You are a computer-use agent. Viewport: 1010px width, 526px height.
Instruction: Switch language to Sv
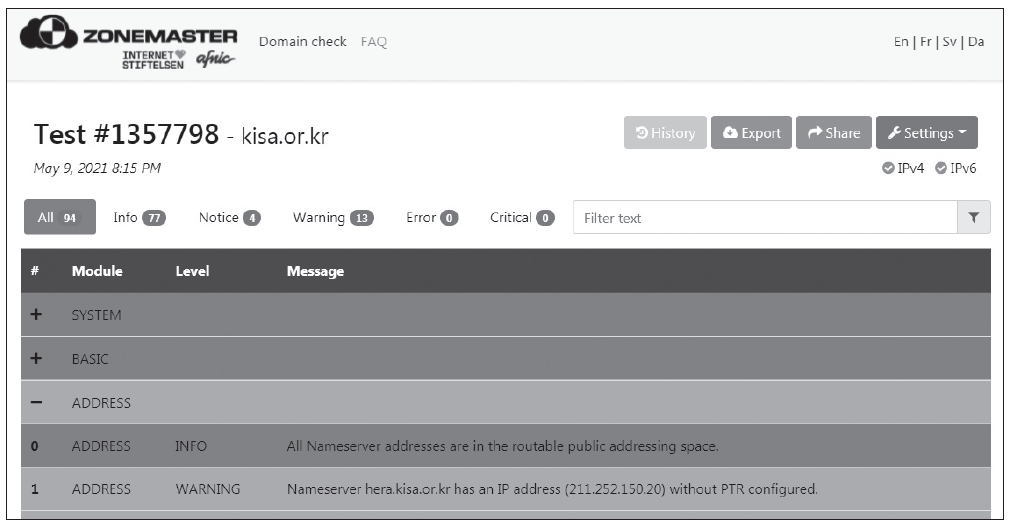[x=949, y=42]
